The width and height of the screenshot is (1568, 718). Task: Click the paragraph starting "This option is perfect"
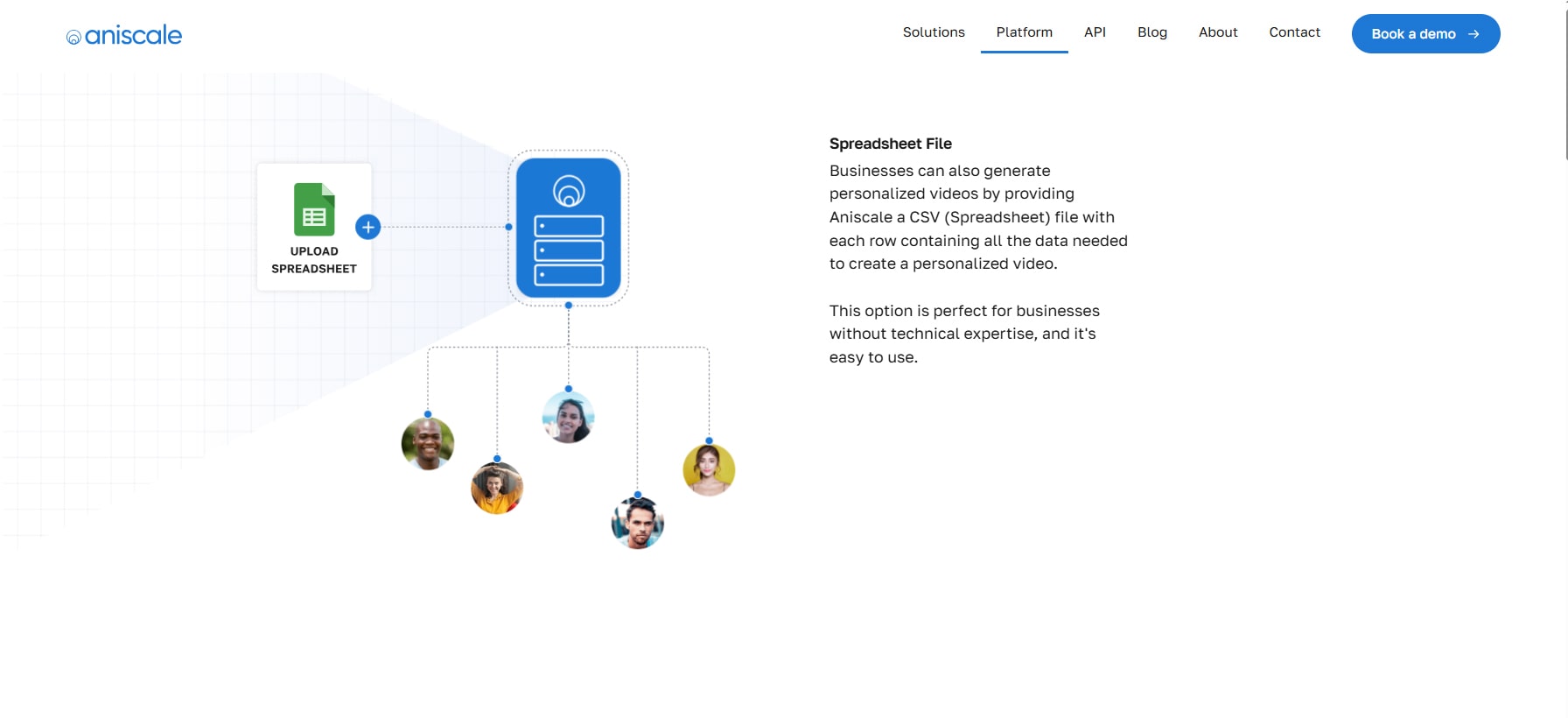point(963,334)
